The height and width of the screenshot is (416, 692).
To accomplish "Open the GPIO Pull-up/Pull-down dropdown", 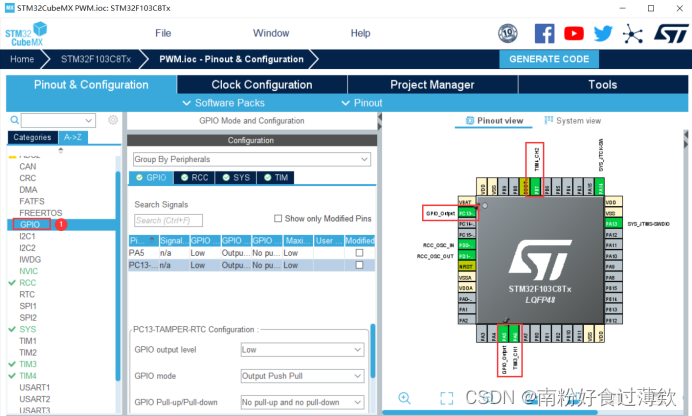I will point(302,402).
